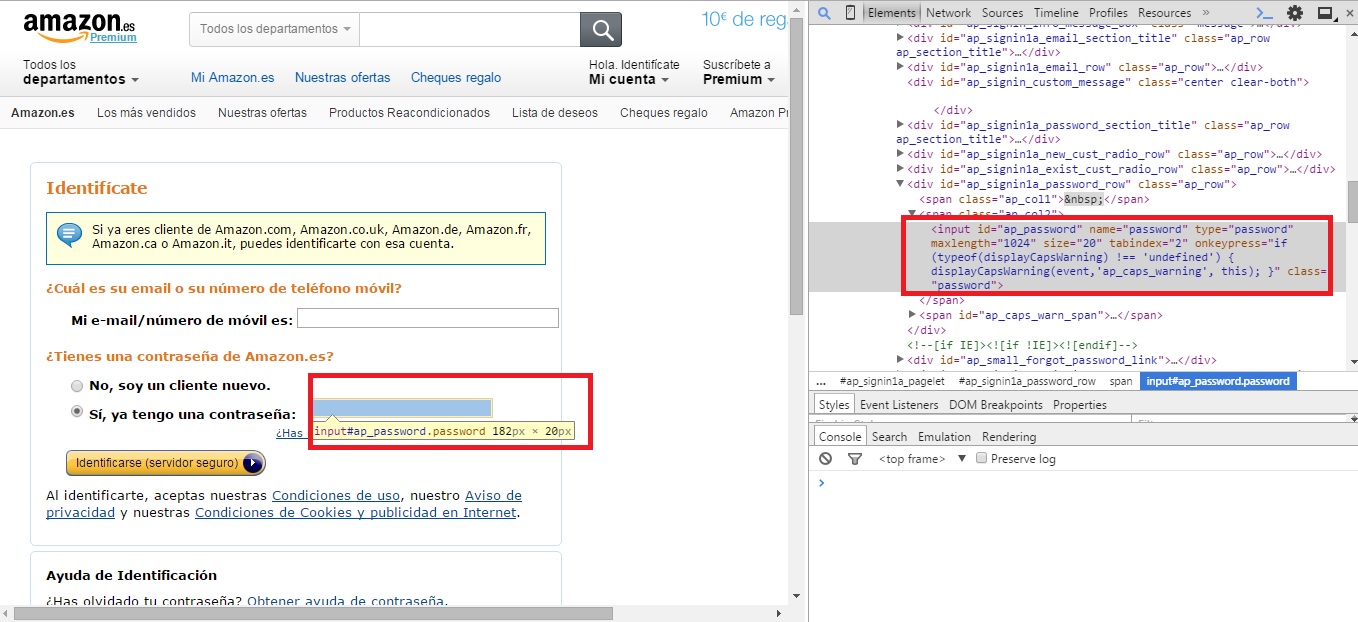1358x622 pixels.
Task: Clear the console with the clear icon
Action: click(x=825, y=459)
